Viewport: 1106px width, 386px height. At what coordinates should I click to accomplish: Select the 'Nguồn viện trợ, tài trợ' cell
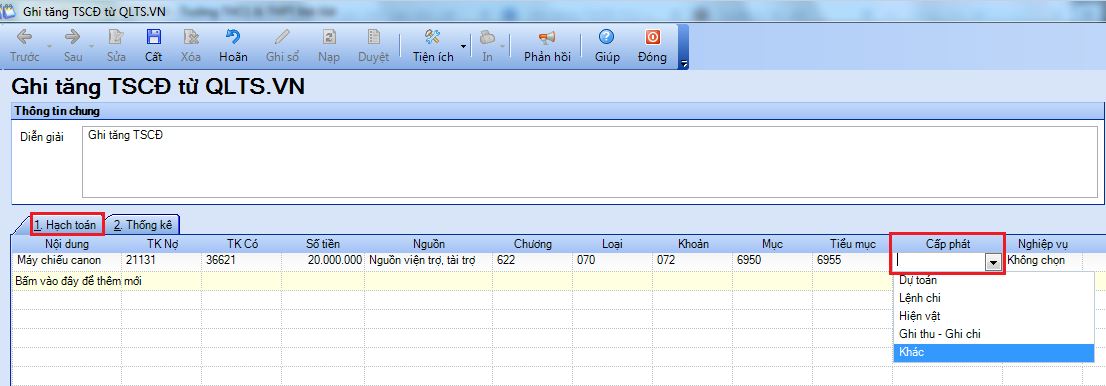(429, 260)
